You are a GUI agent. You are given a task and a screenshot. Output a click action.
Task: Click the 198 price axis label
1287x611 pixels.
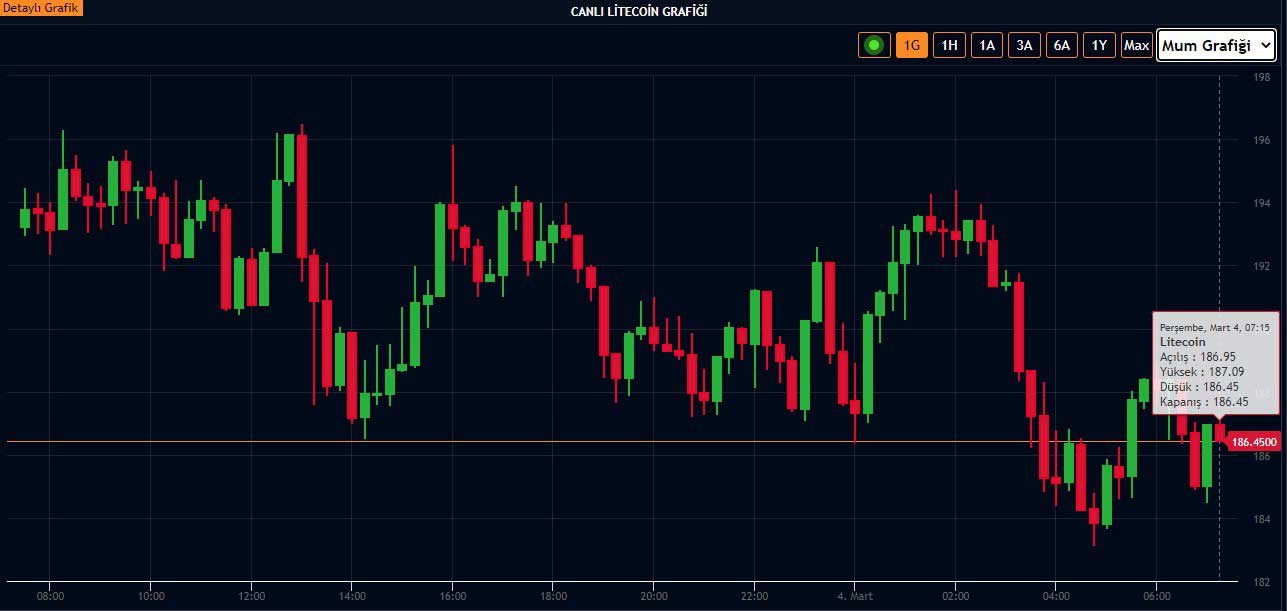(x=1262, y=77)
